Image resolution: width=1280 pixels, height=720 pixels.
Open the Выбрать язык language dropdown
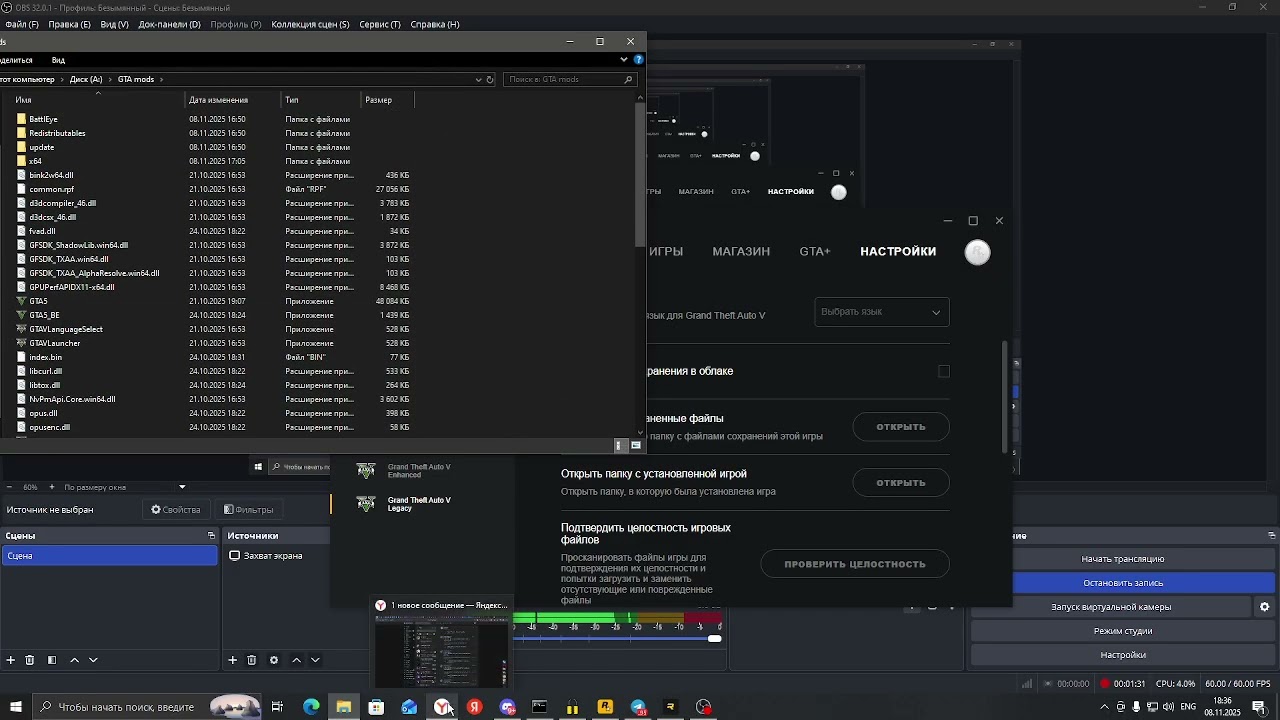coord(881,312)
